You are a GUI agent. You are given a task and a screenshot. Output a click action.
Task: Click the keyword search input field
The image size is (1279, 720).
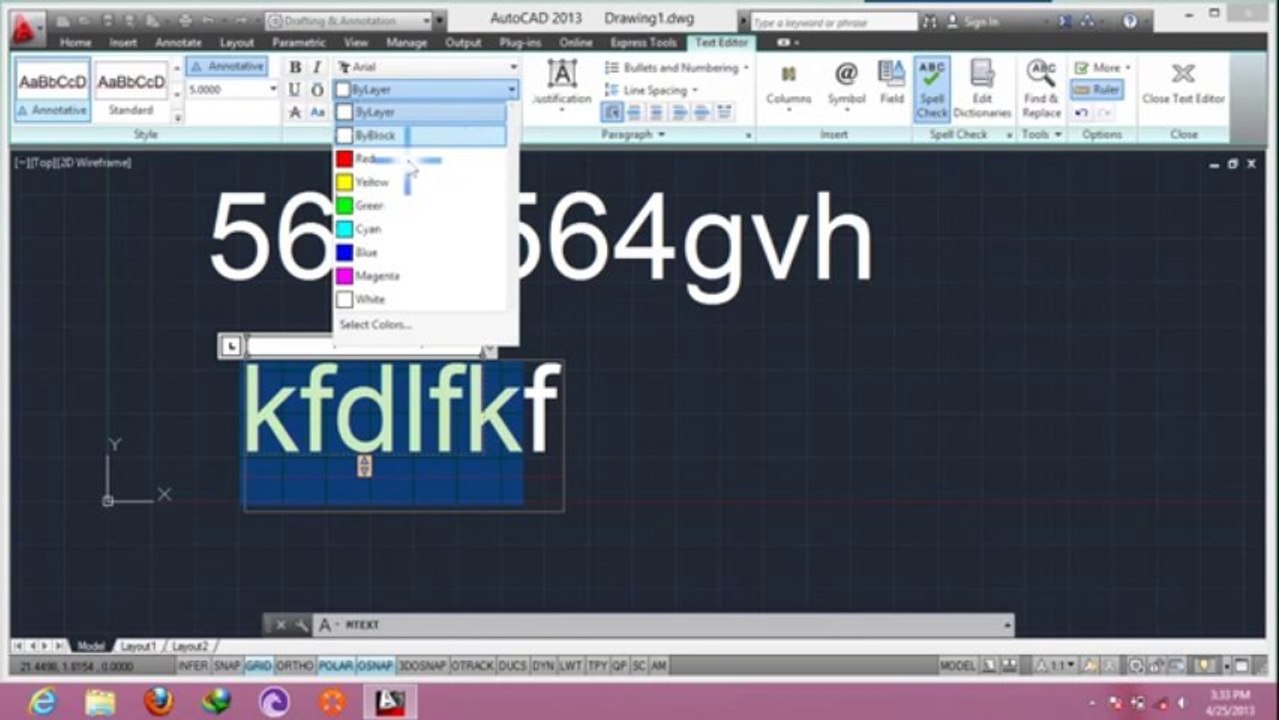point(832,21)
